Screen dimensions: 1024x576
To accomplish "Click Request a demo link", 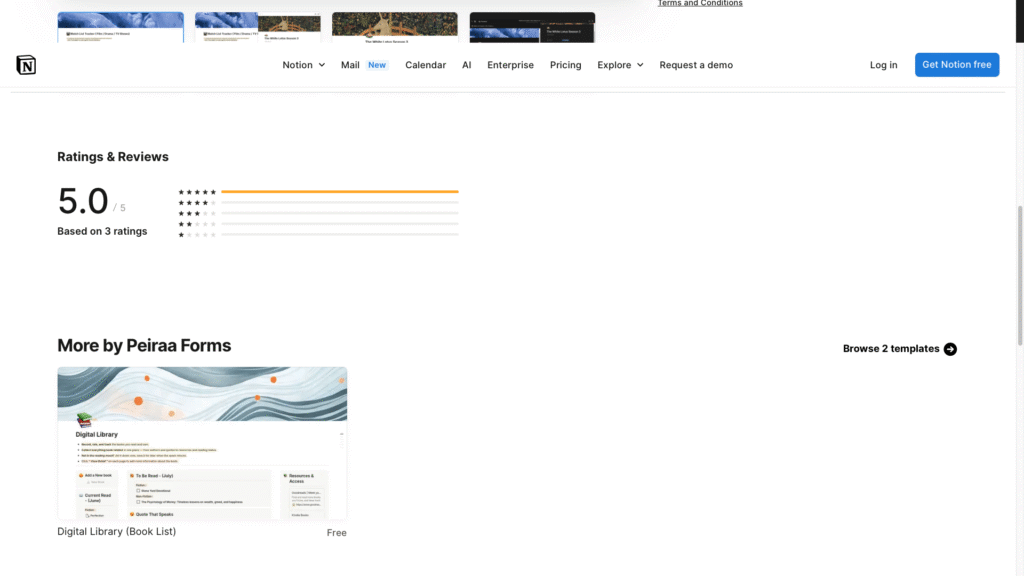I will (696, 65).
